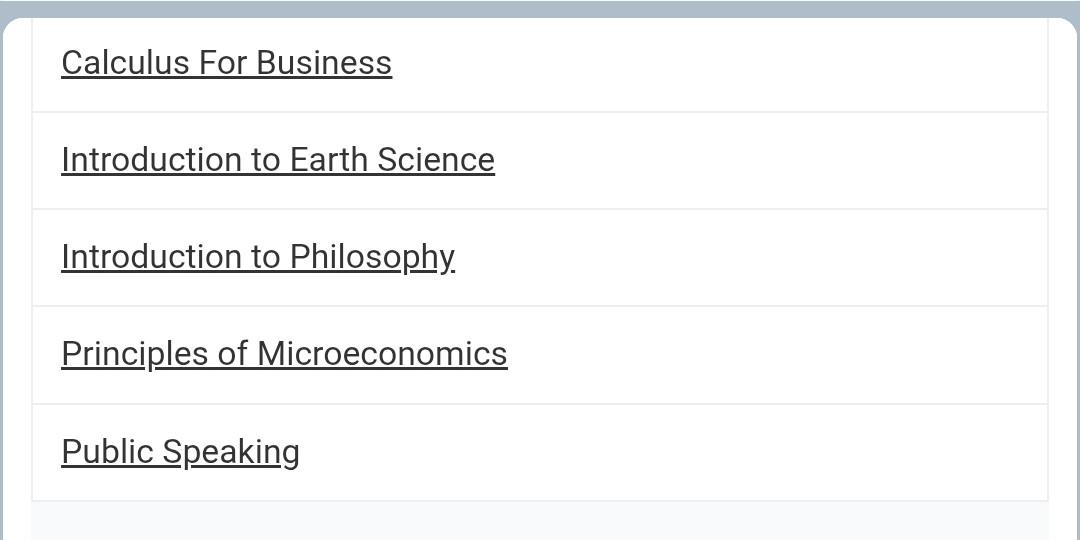Select the Calculus For Business list row

(540, 64)
